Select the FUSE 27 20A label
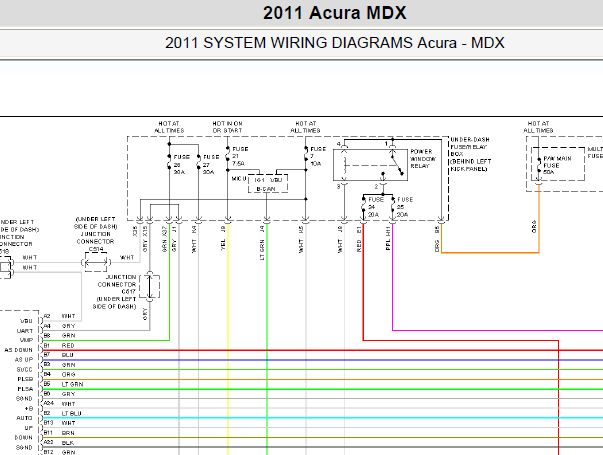 click(x=211, y=164)
